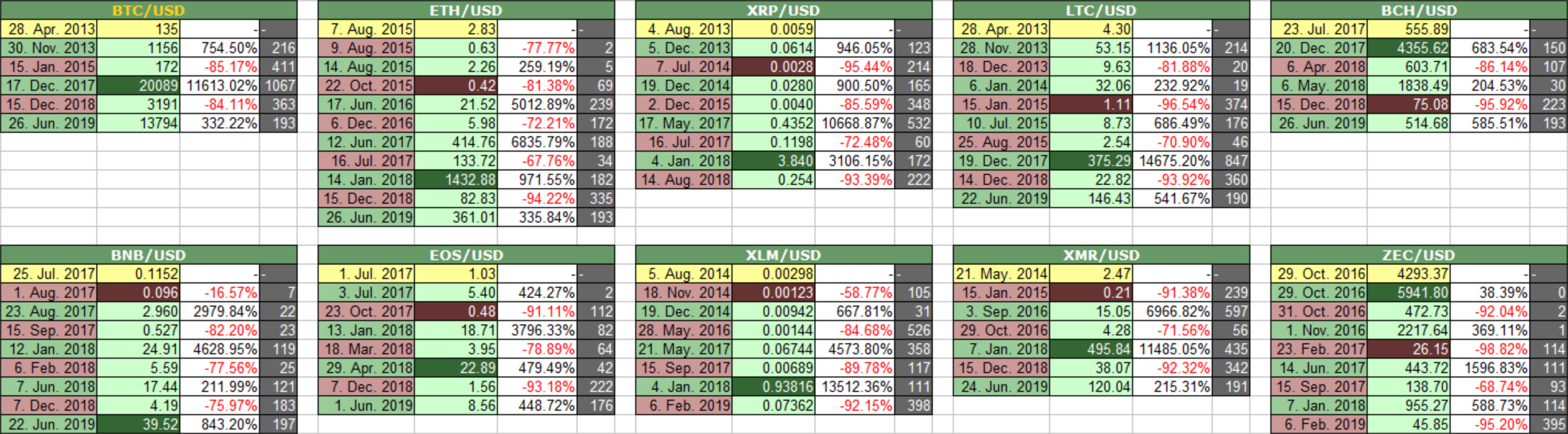Screen dimensions: 1568x434
Task: Select the ZEC/USD table header
Action: pos(1420,255)
